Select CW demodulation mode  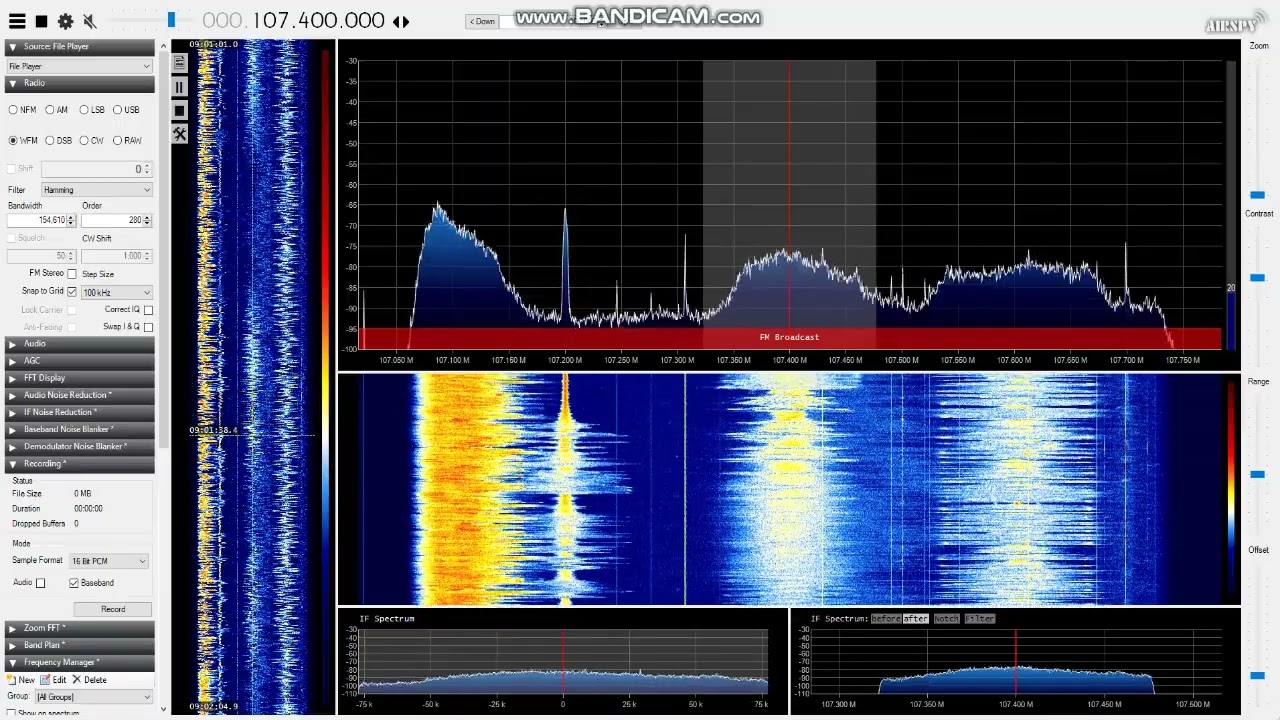click(91, 141)
